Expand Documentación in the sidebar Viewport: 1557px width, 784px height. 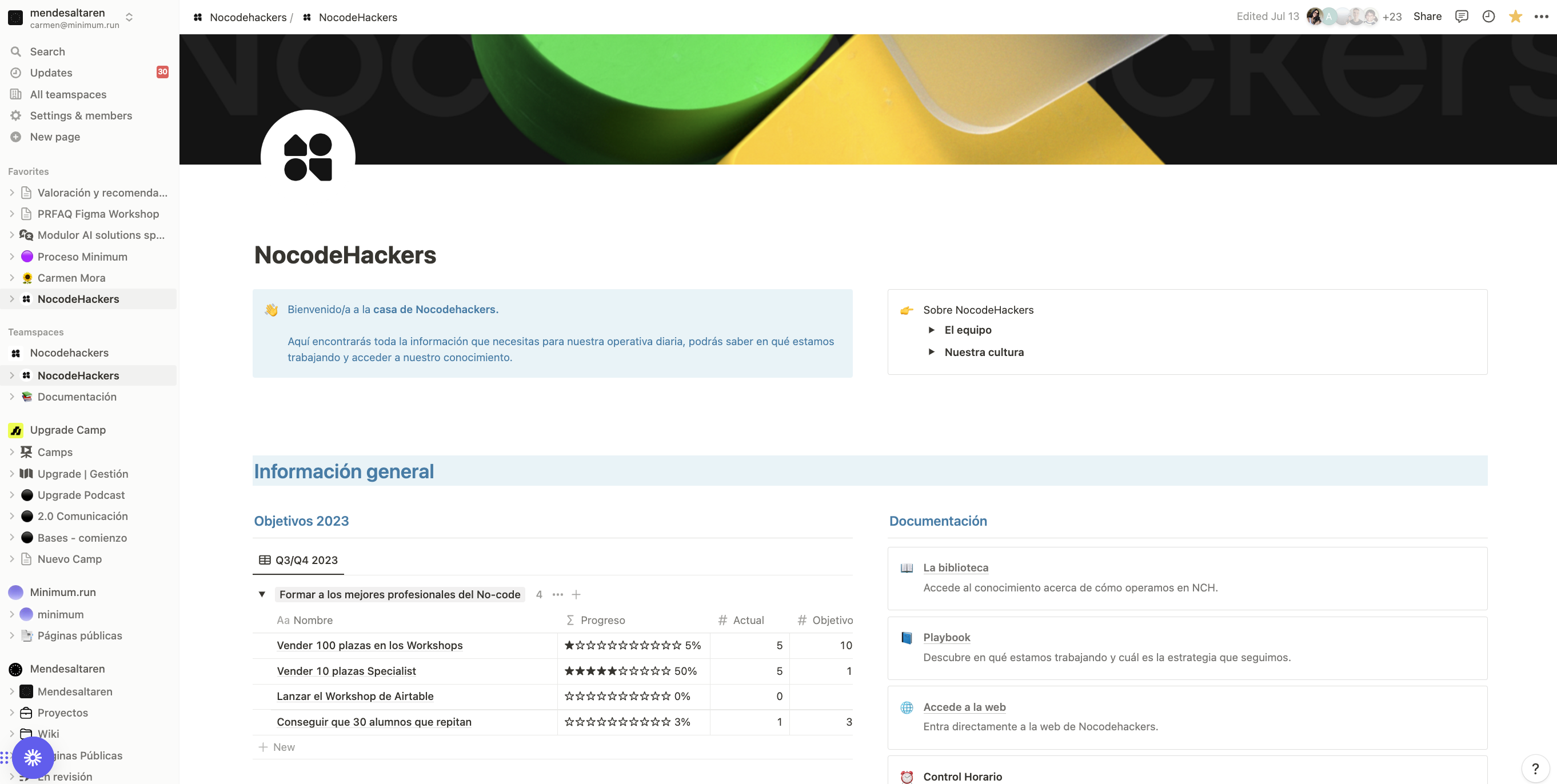click(x=12, y=397)
